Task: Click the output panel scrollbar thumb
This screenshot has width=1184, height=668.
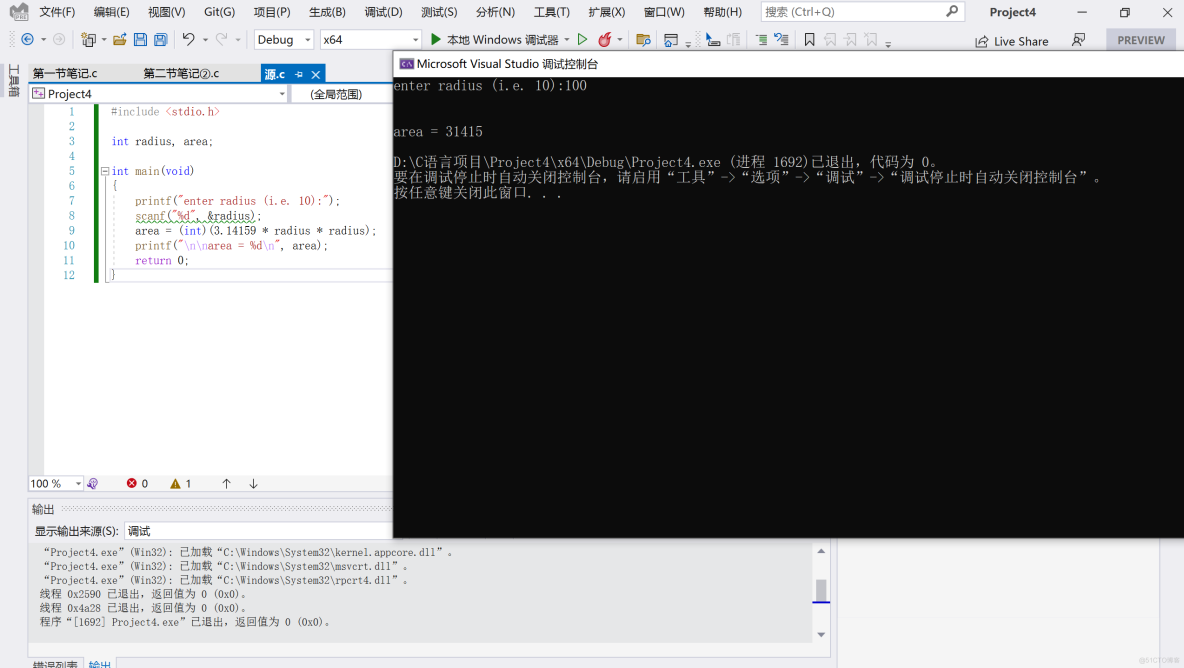Action: tap(821, 590)
